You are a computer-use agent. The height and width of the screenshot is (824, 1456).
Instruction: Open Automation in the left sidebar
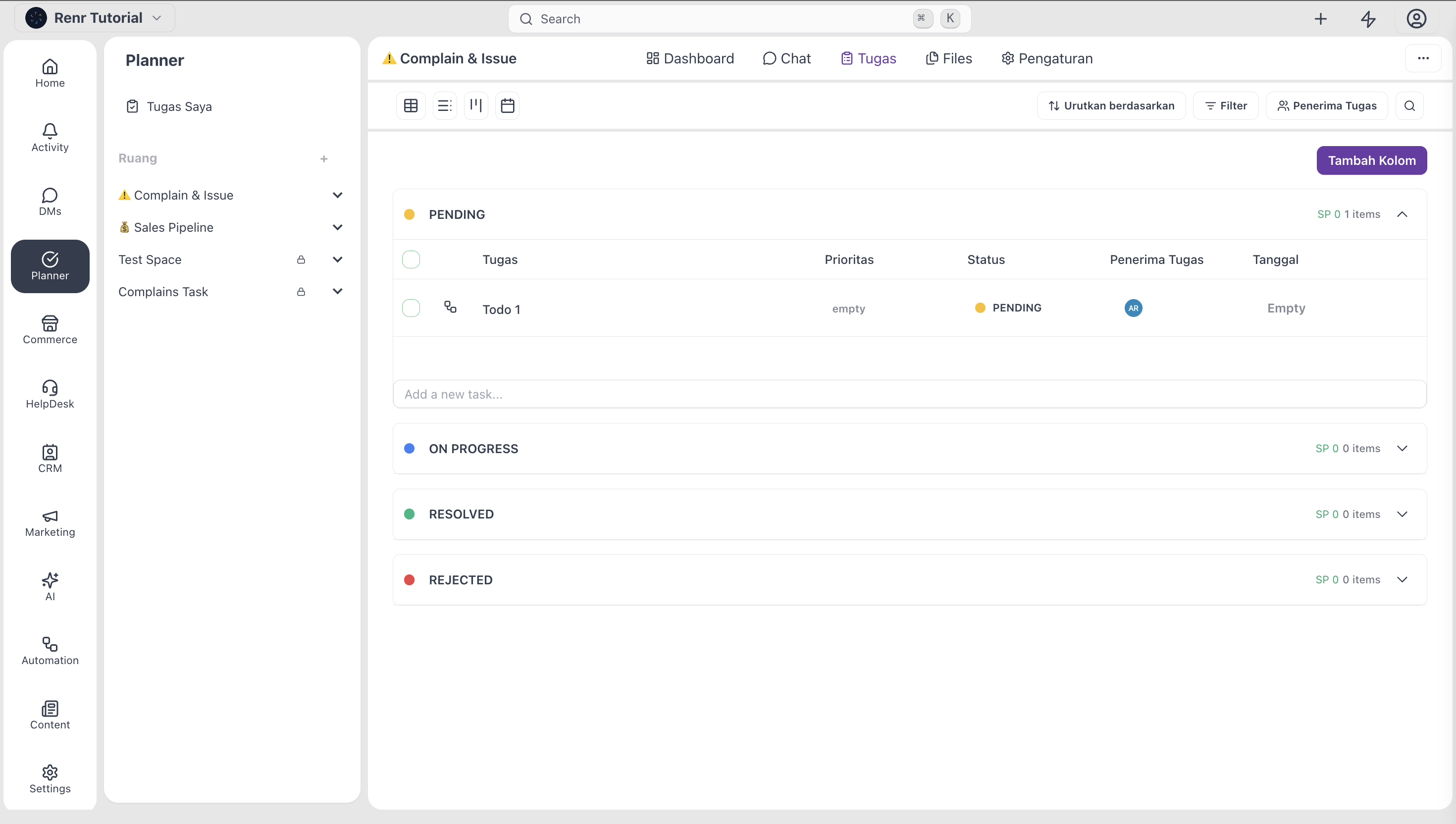point(50,651)
